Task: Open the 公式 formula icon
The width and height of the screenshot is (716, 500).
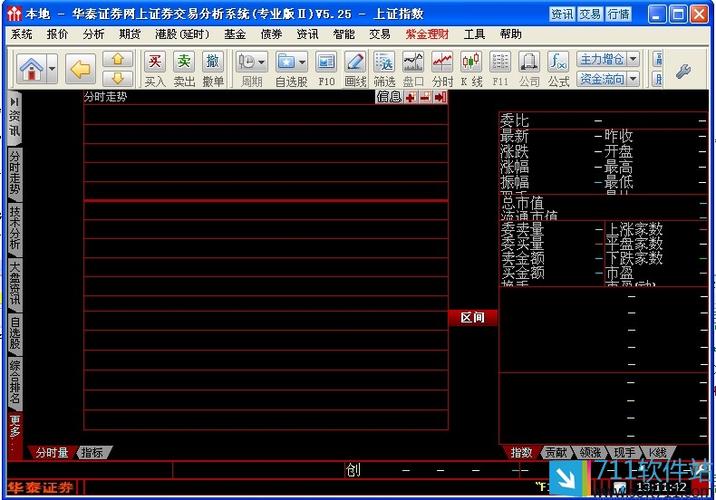Action: click(558, 62)
